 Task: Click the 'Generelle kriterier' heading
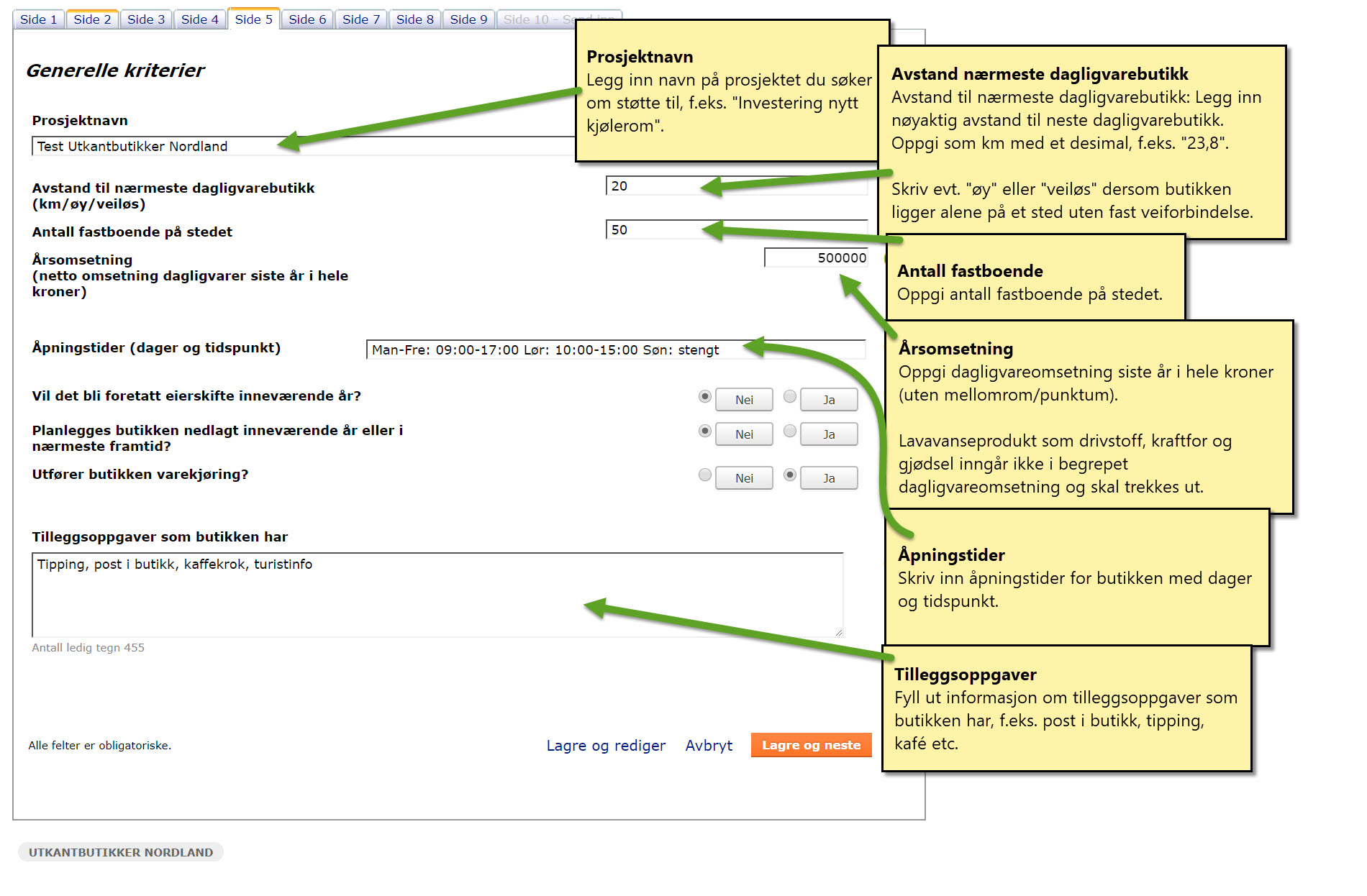[x=115, y=70]
